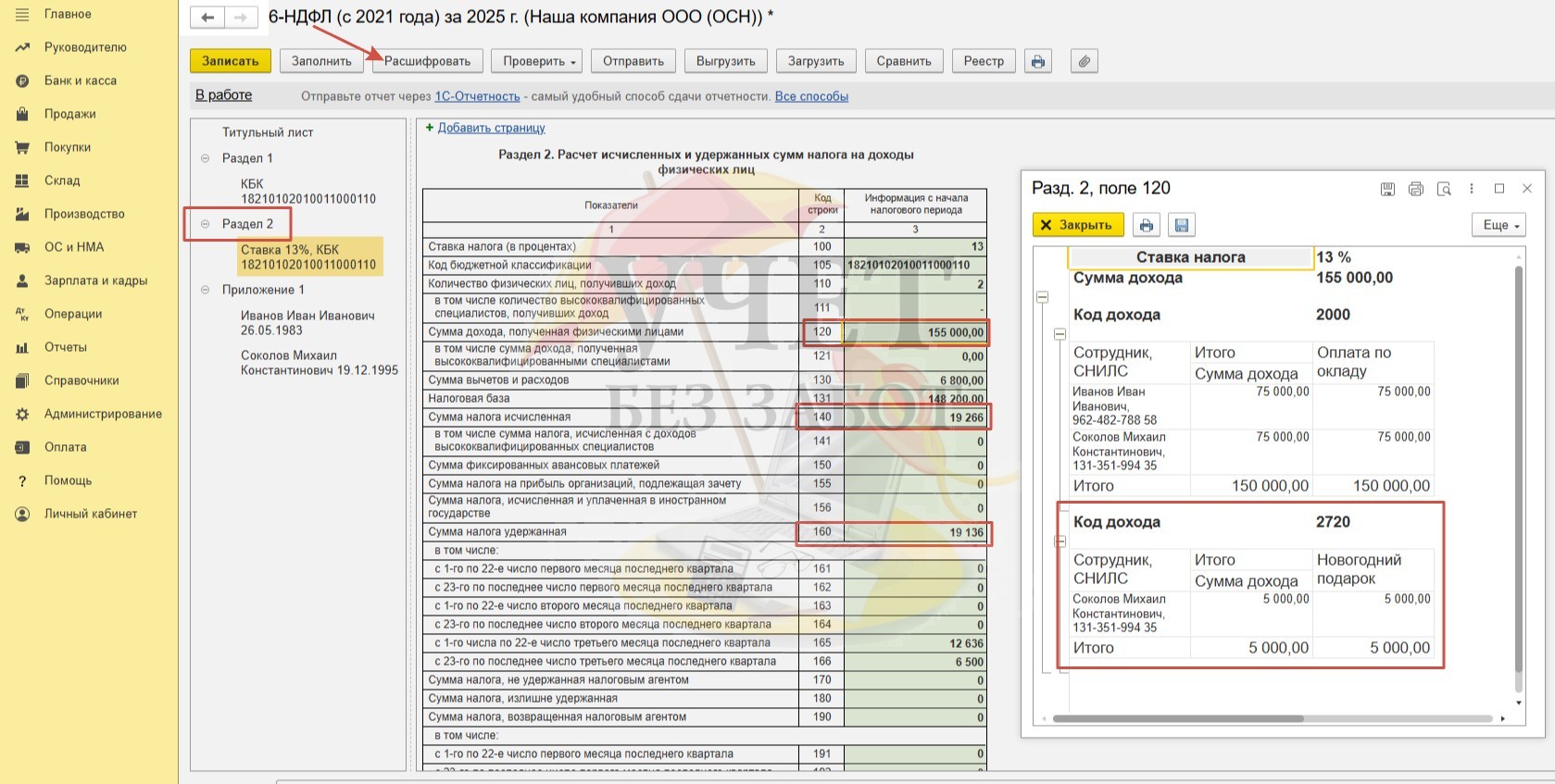This screenshot has height=784, width=1555.
Task: Go to the Банк и касса section
Action: pyautogui.click(x=81, y=81)
